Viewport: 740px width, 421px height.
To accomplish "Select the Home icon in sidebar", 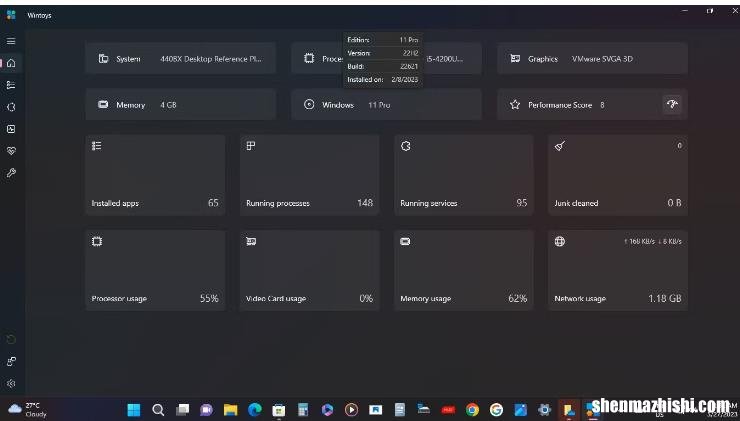I will (11, 63).
